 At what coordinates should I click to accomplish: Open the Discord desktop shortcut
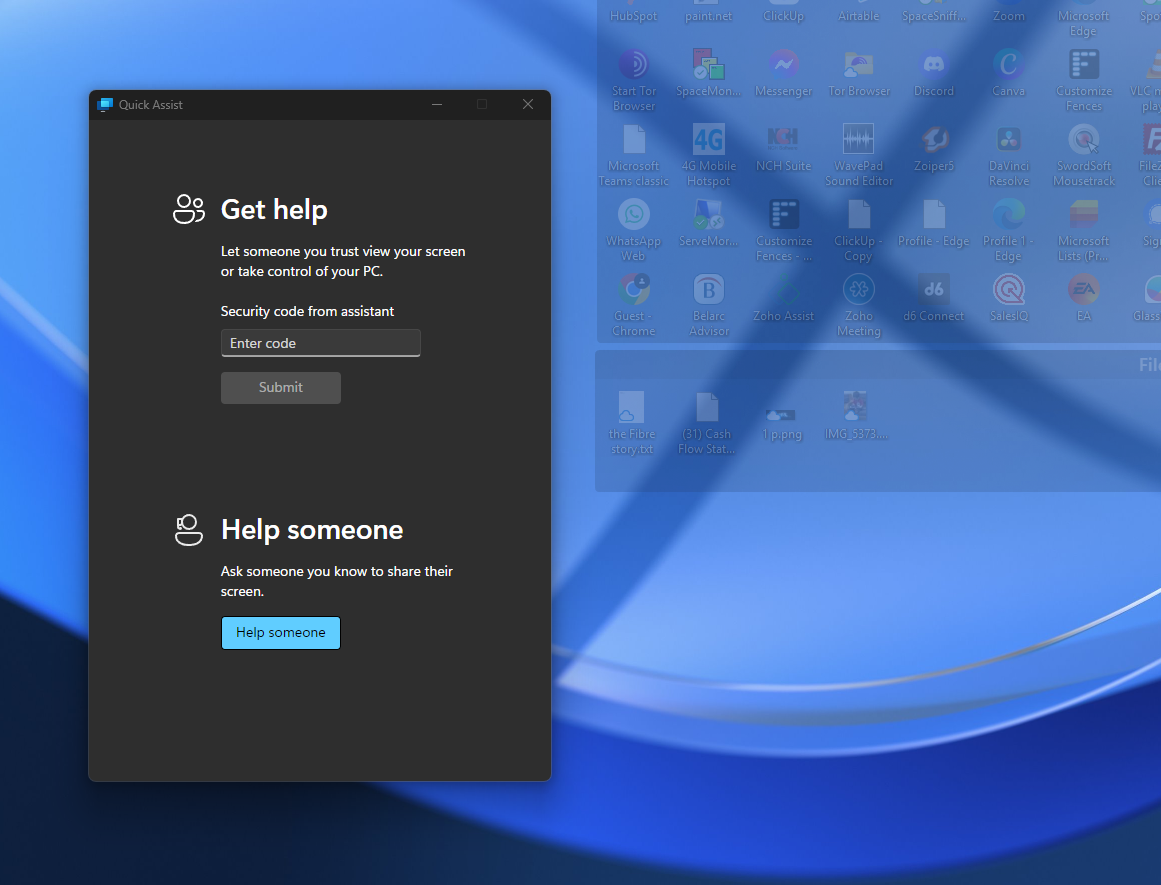point(934,67)
